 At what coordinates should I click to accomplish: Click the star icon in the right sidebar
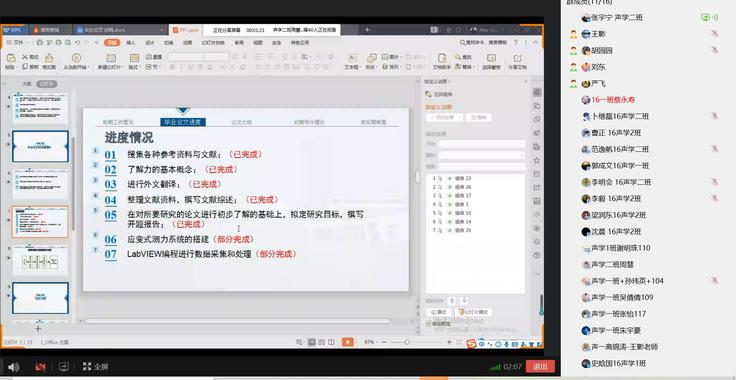pyautogui.click(x=537, y=160)
